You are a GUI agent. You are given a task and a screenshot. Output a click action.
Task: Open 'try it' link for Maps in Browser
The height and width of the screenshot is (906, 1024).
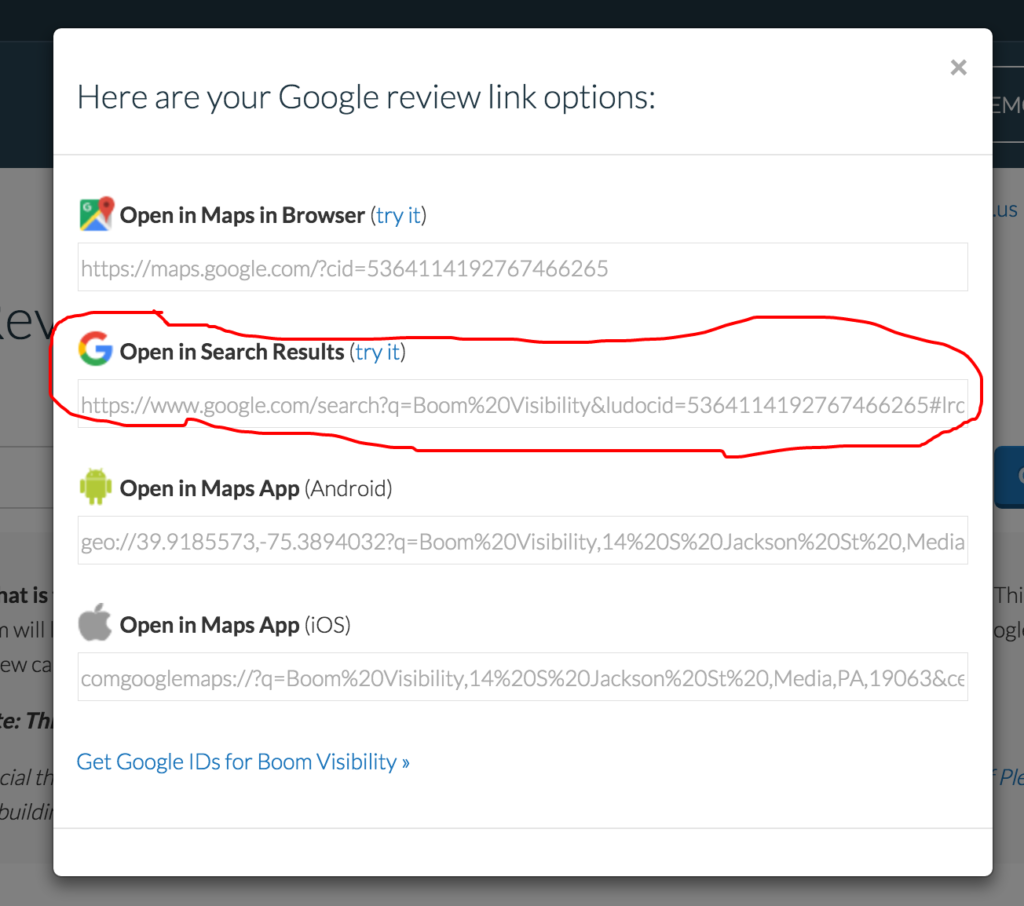[x=398, y=215]
